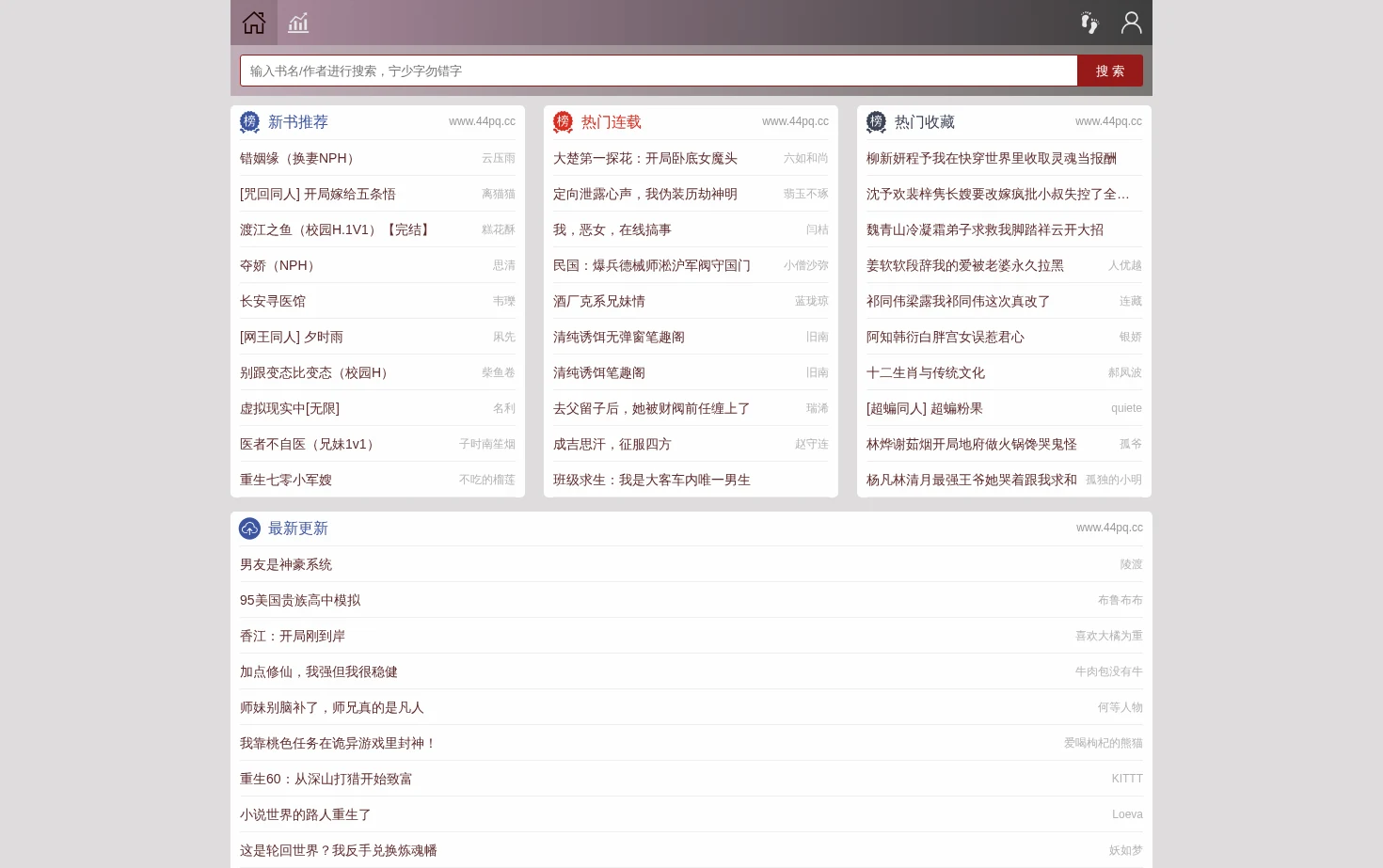This screenshot has width=1383, height=868.
Task: Open 香江：开局刚到岸
Action: click(x=293, y=636)
